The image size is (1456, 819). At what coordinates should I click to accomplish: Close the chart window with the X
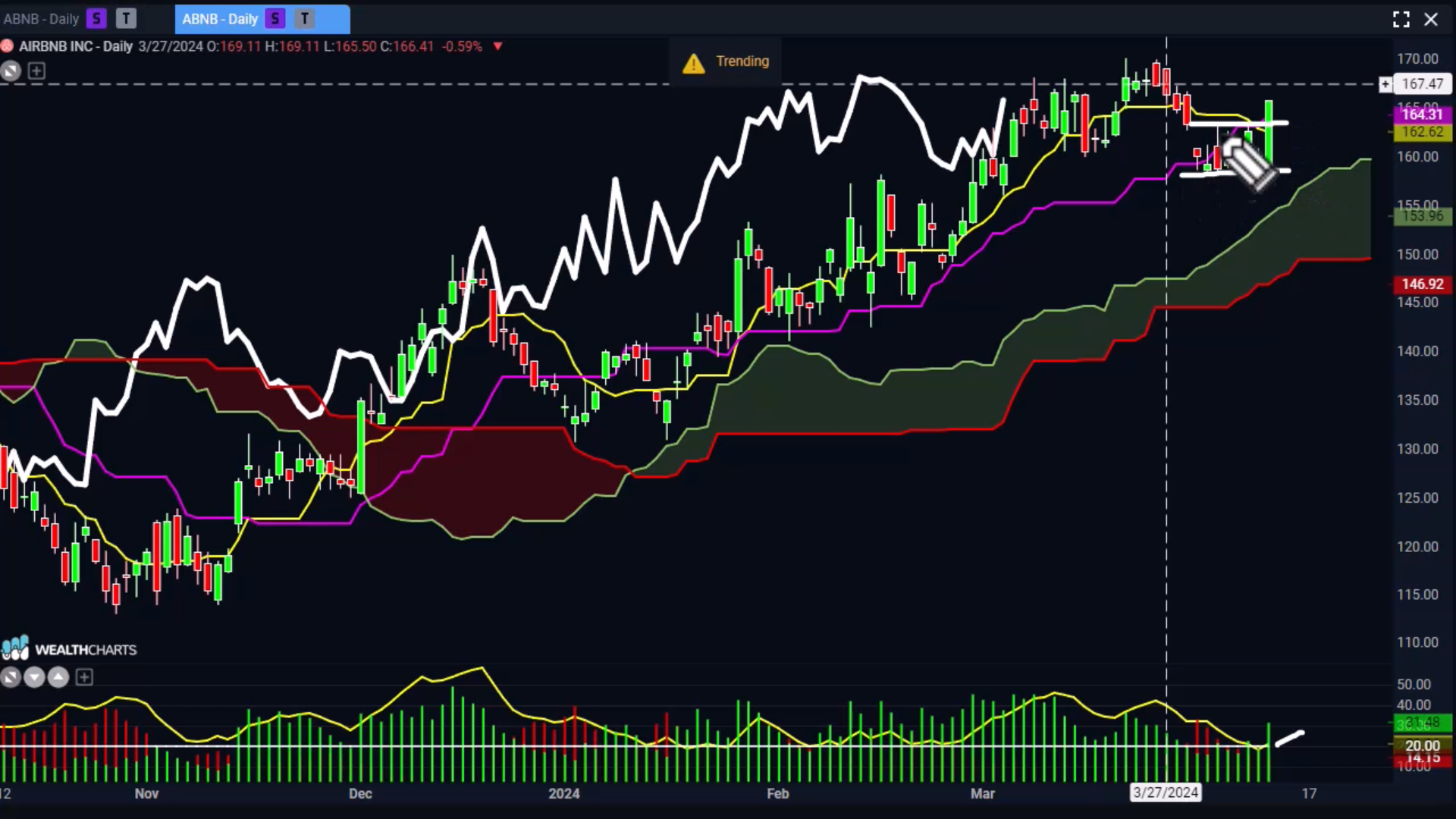[x=1431, y=19]
